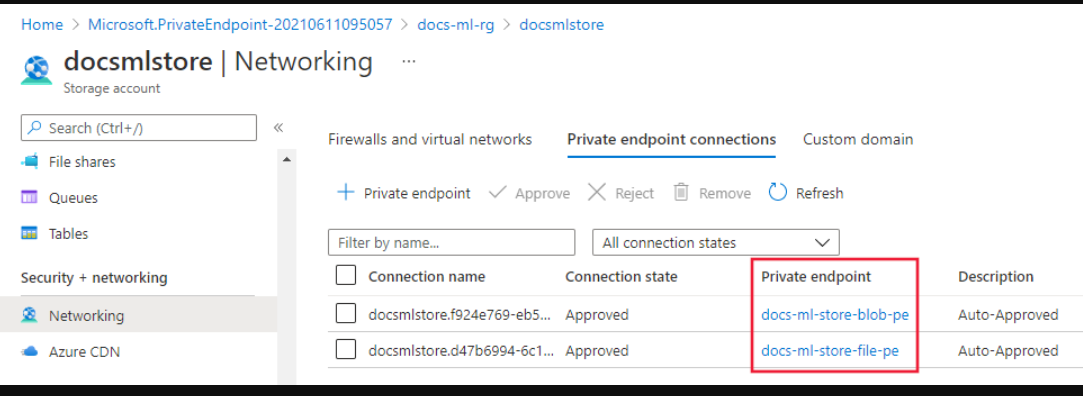Select the Tables icon in sidebar
This screenshot has height=396, width=1083.
coord(30,234)
